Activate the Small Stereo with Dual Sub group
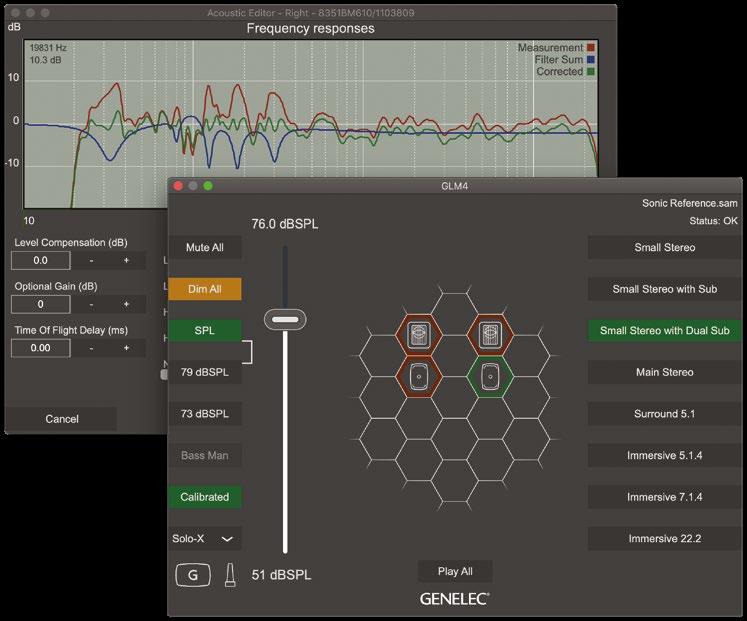Image resolution: width=747 pixels, height=621 pixels. pos(665,331)
